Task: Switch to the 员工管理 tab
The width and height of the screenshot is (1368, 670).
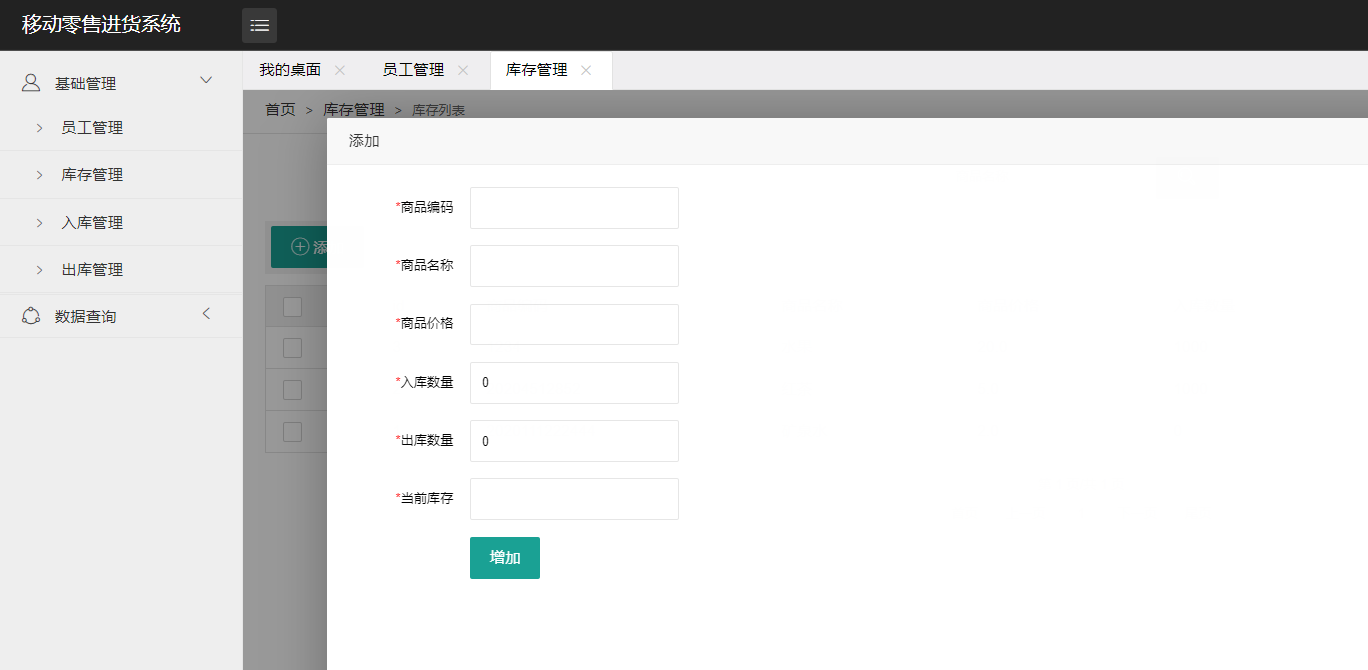Action: (x=413, y=70)
